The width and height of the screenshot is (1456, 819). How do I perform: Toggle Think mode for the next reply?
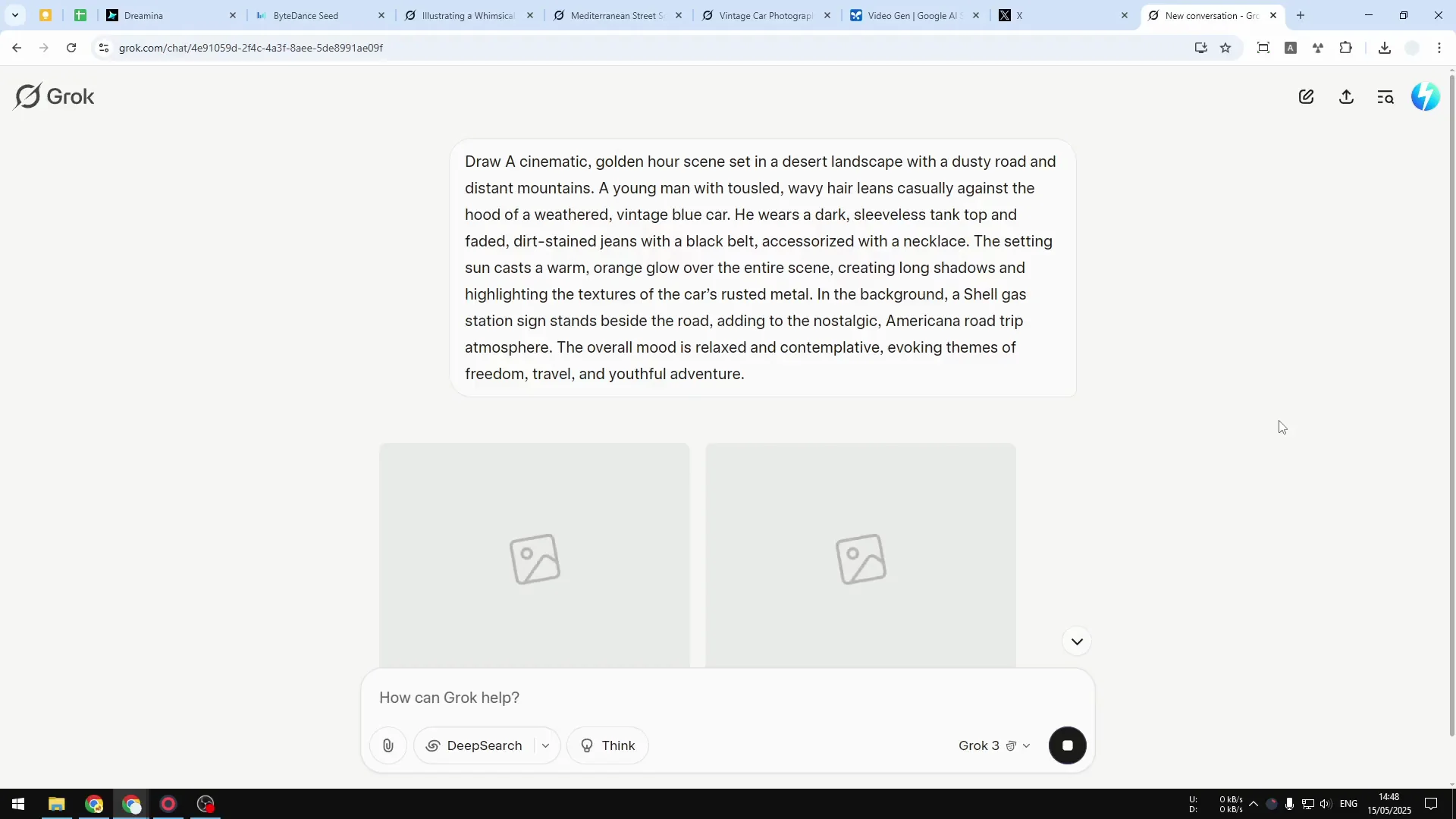(x=607, y=745)
